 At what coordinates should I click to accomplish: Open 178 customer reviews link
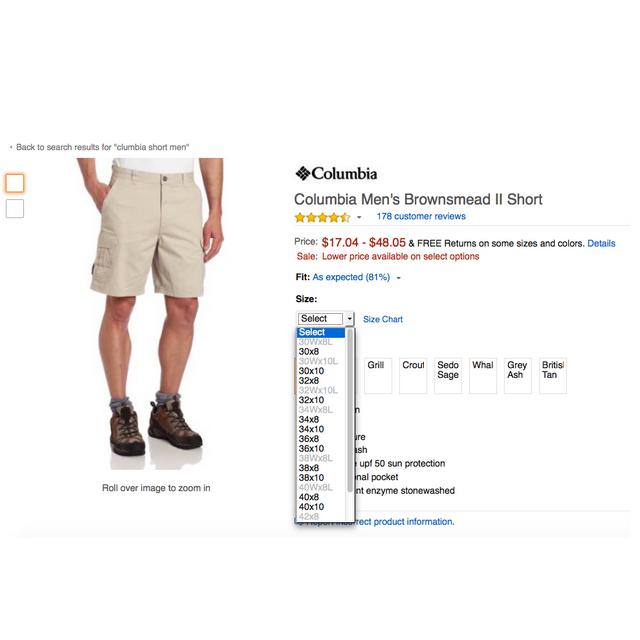421,216
